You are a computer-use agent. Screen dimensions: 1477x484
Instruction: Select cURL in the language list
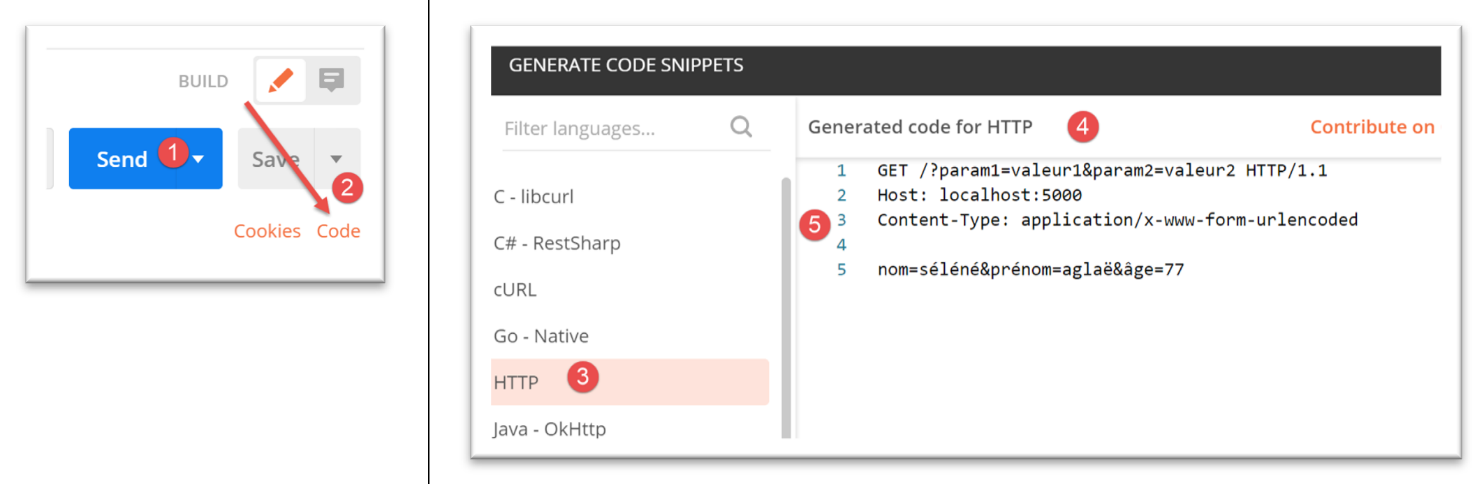(x=515, y=290)
